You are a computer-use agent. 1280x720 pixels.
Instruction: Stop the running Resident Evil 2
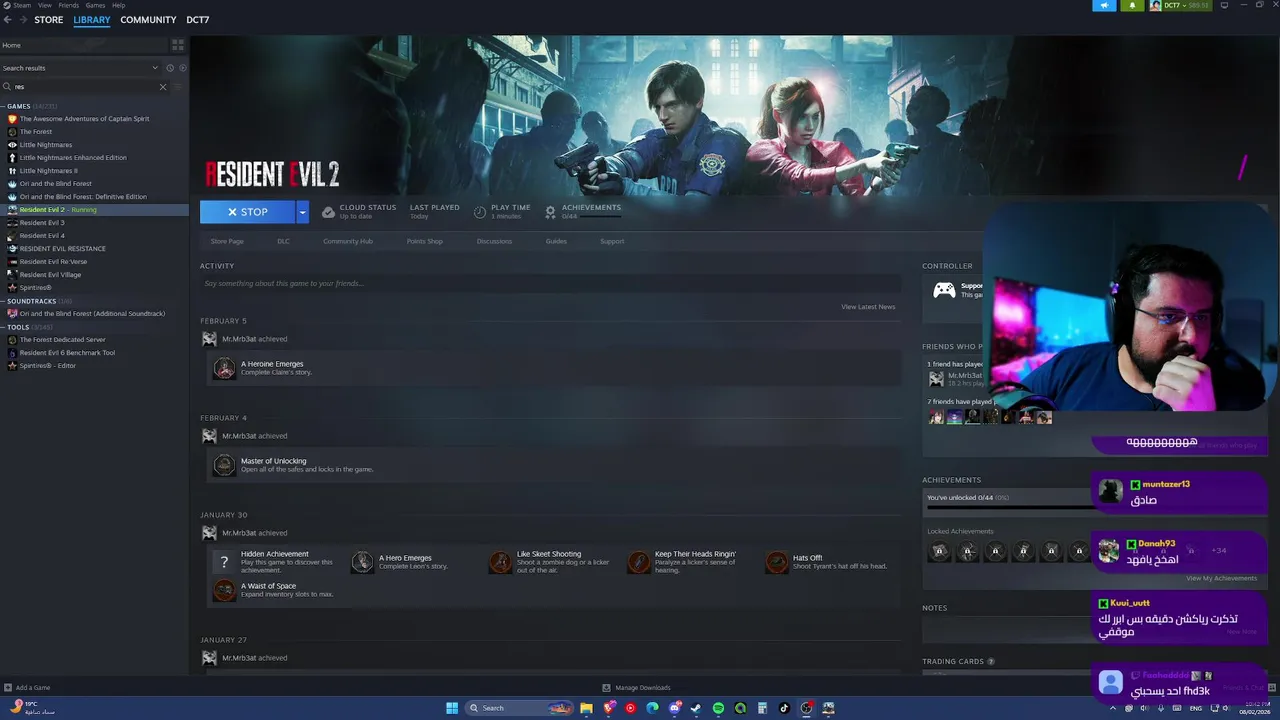248,212
